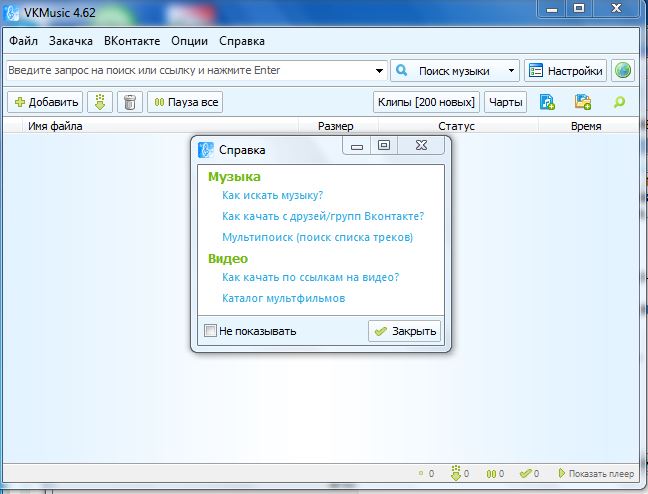Open the Справка menu in menu bar

click(x=242, y=41)
